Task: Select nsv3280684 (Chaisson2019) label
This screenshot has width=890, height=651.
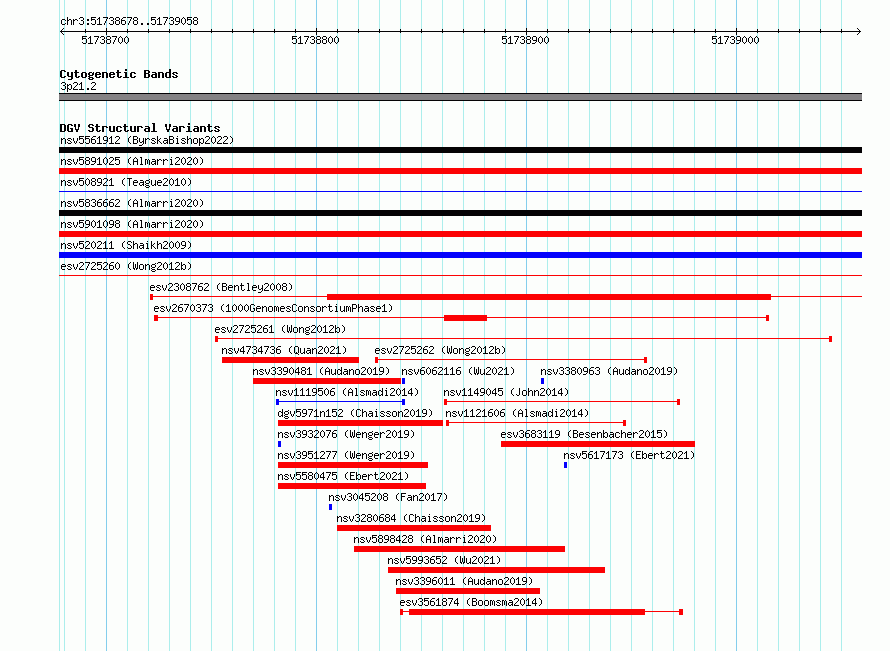Action: click(x=411, y=518)
